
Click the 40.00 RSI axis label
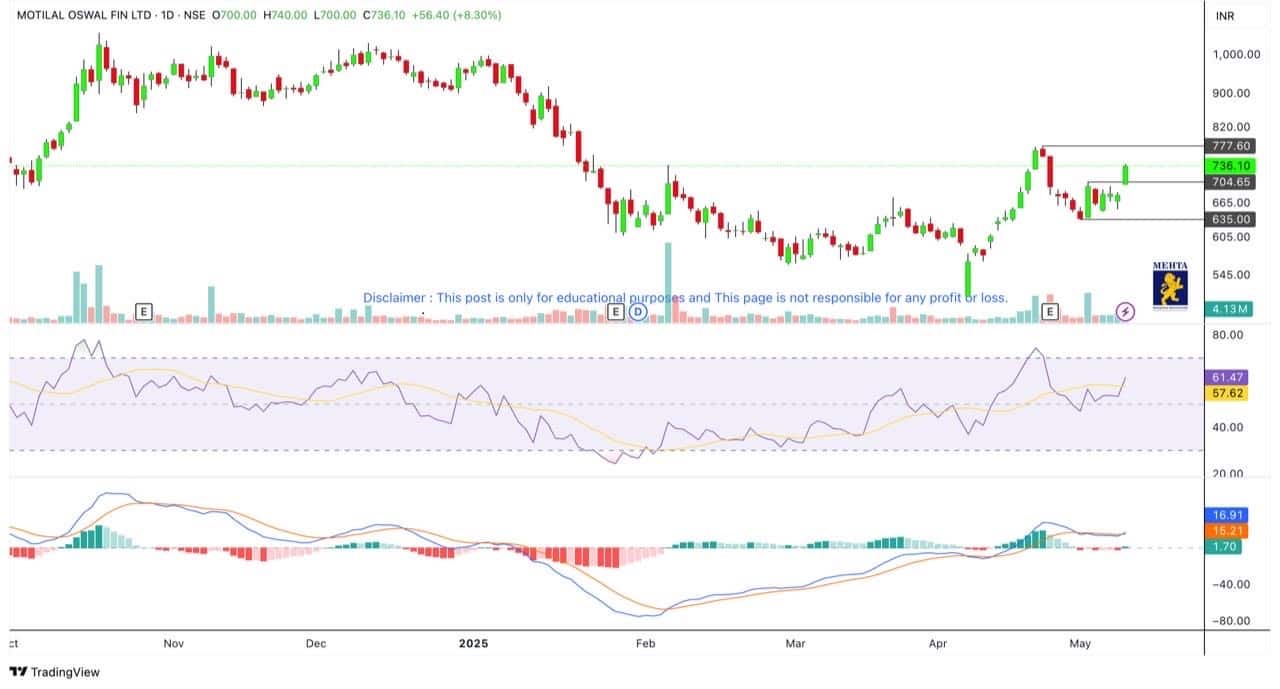click(1229, 427)
